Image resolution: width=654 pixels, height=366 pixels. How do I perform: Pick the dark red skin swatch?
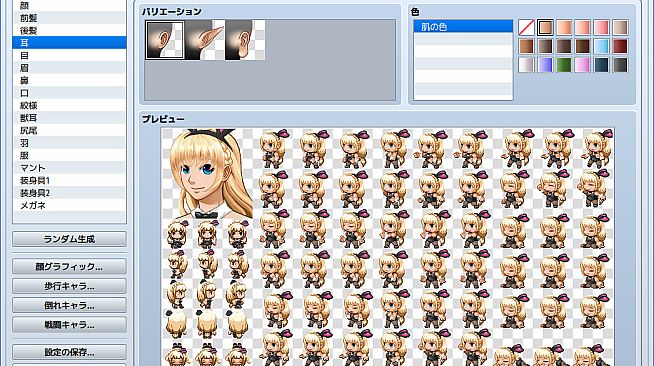[x=620, y=46]
